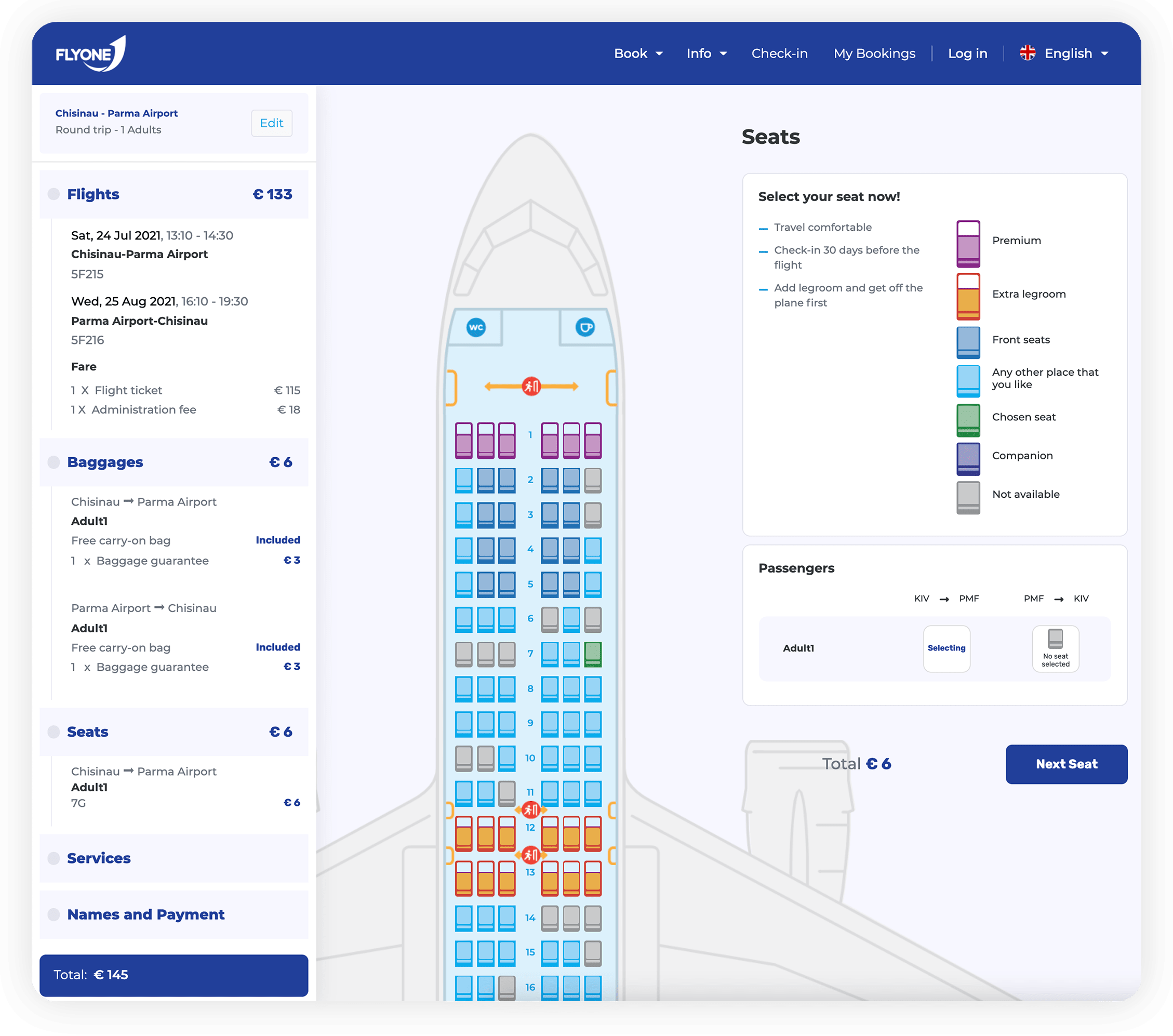Click My Bookings menu item

(x=874, y=53)
